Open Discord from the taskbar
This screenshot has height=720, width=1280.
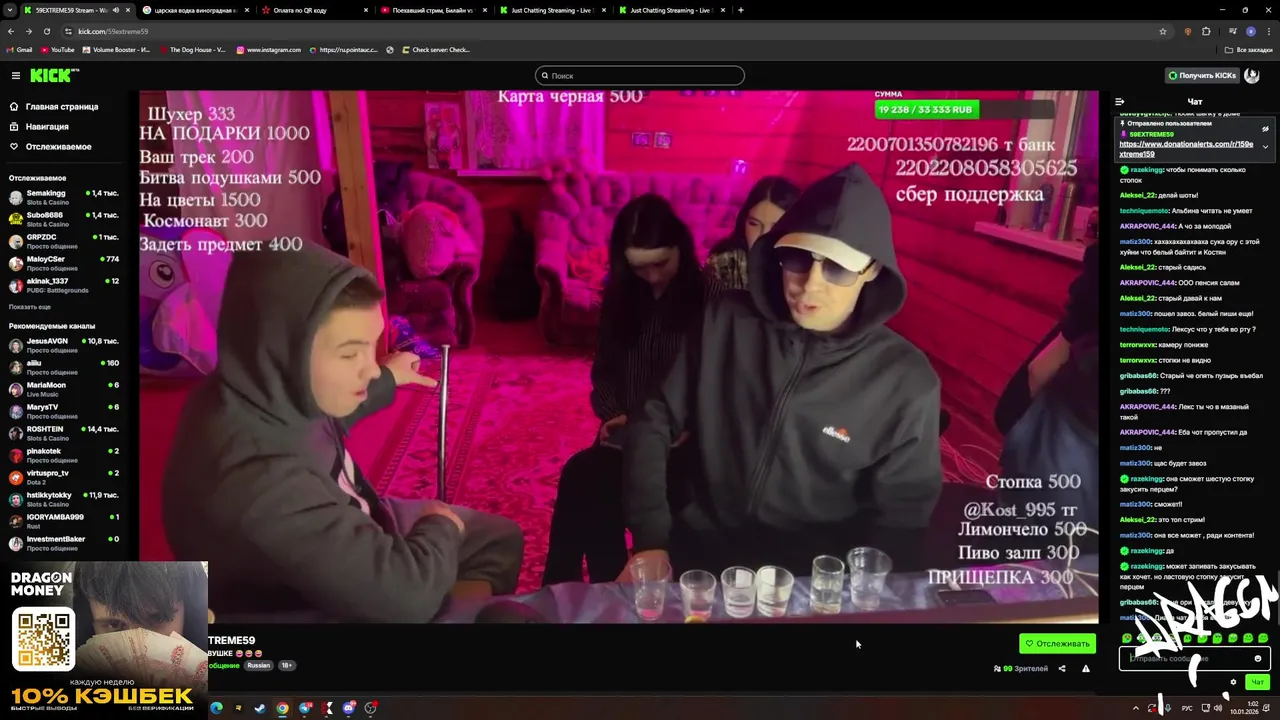(x=348, y=708)
